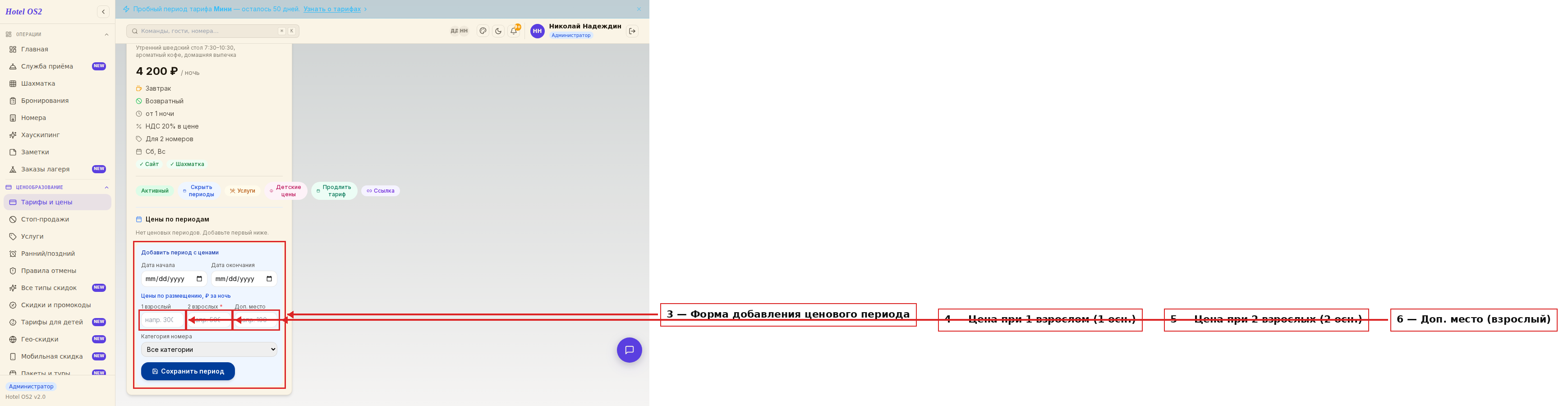The width and height of the screenshot is (1568, 406).
Task: Open Служба приёма icon
Action: 13,66
